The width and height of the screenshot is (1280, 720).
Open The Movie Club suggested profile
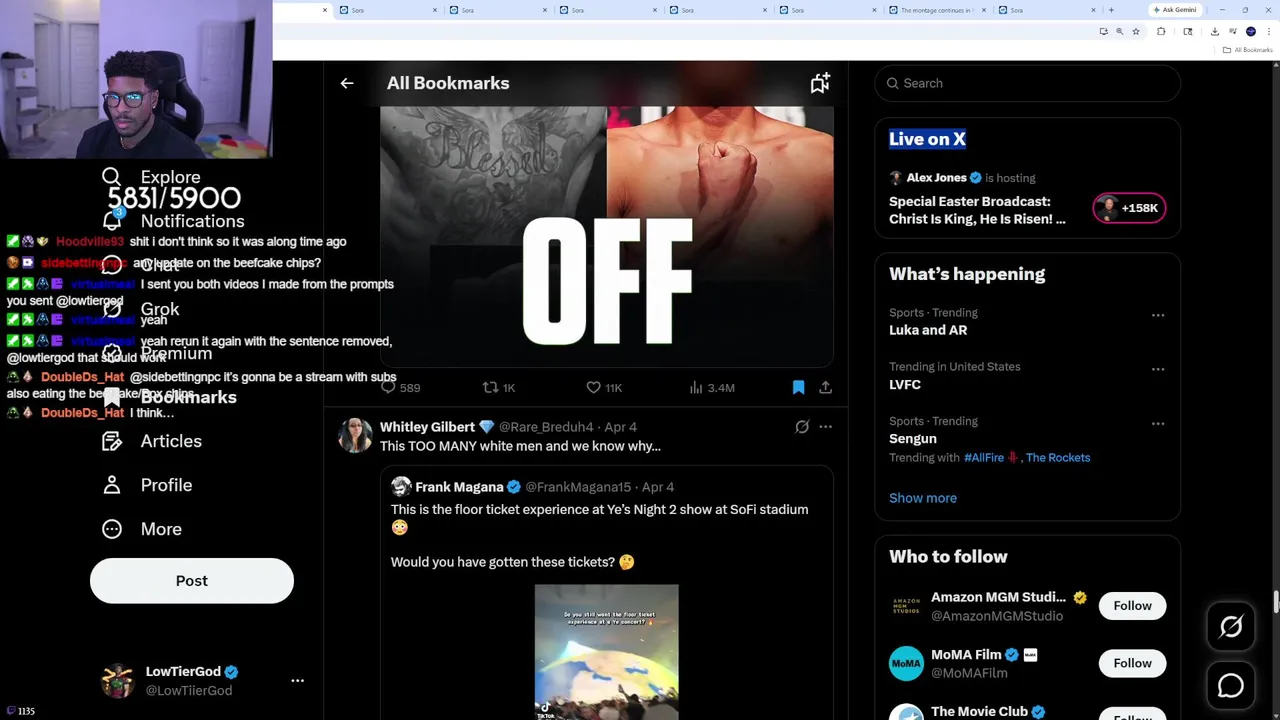(x=979, y=711)
